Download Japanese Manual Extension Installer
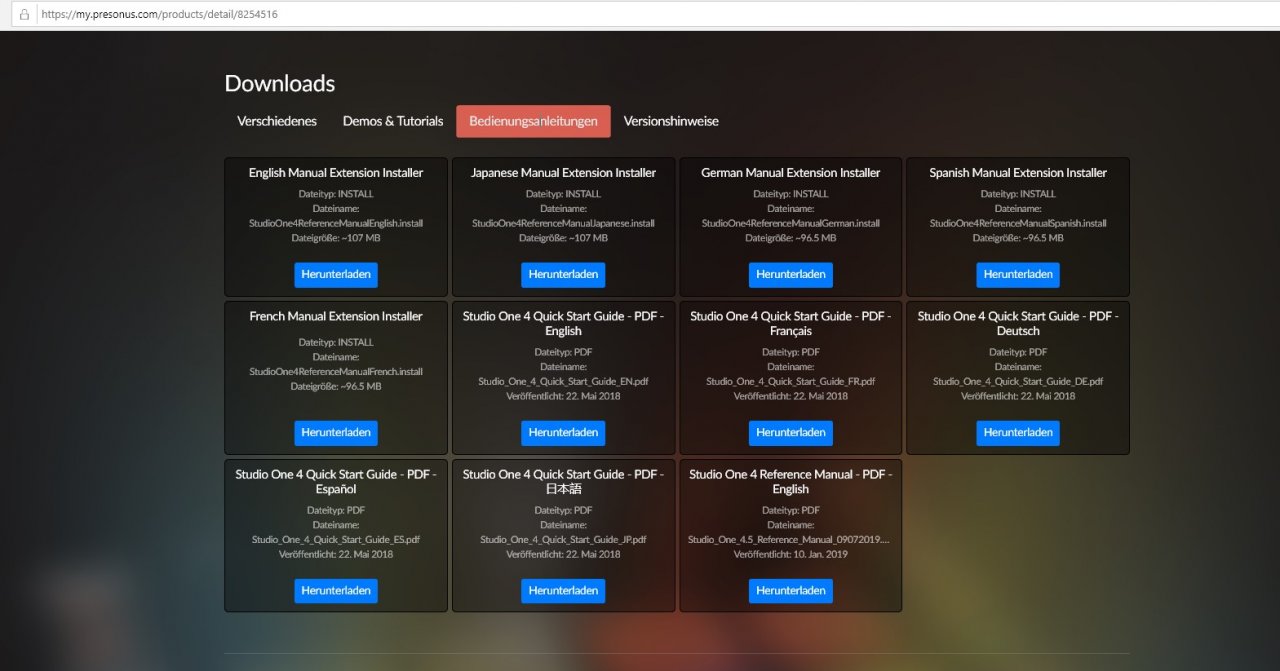Image resolution: width=1280 pixels, height=671 pixels. [563, 274]
